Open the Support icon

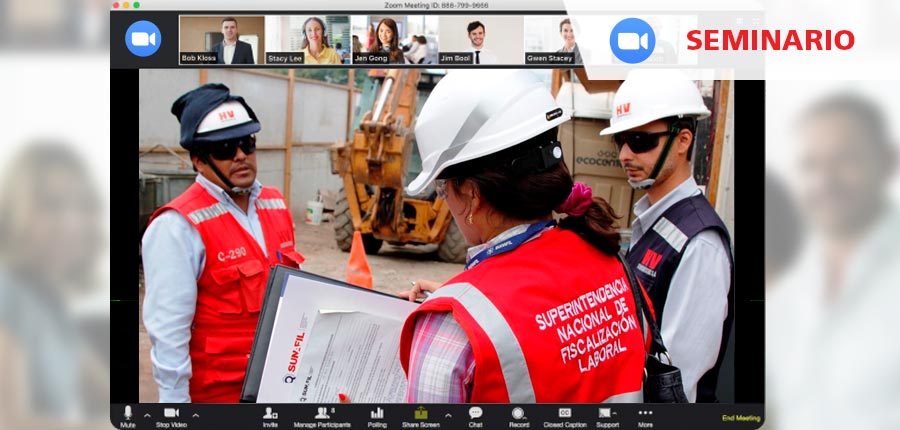click(x=606, y=412)
